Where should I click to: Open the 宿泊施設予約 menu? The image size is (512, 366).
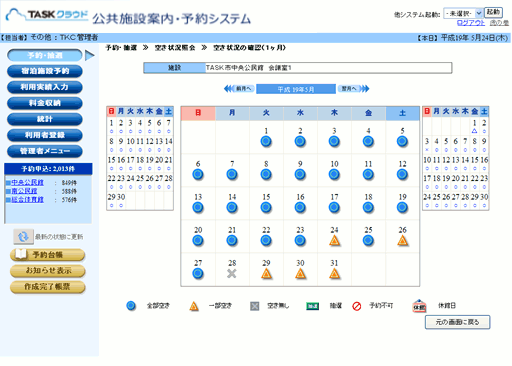[x=45, y=71]
